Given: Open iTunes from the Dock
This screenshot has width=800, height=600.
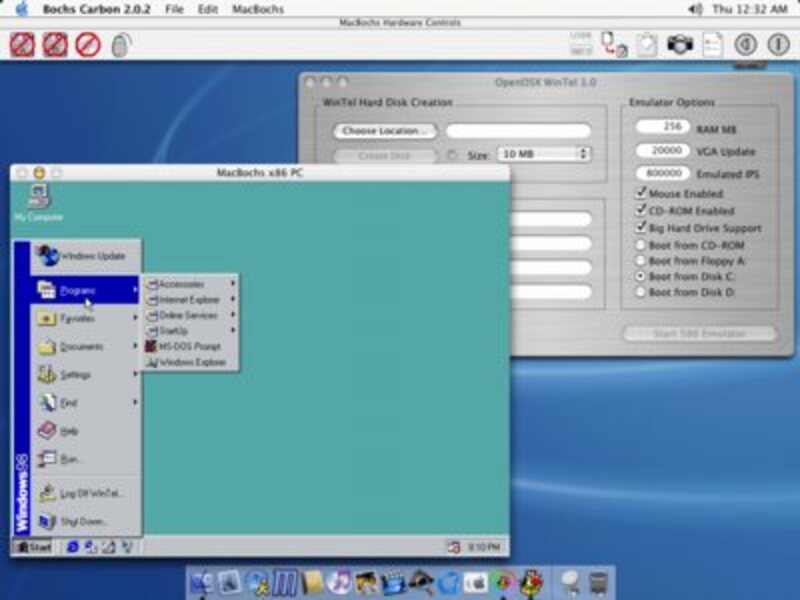Looking at the screenshot, I should pyautogui.click(x=339, y=582).
